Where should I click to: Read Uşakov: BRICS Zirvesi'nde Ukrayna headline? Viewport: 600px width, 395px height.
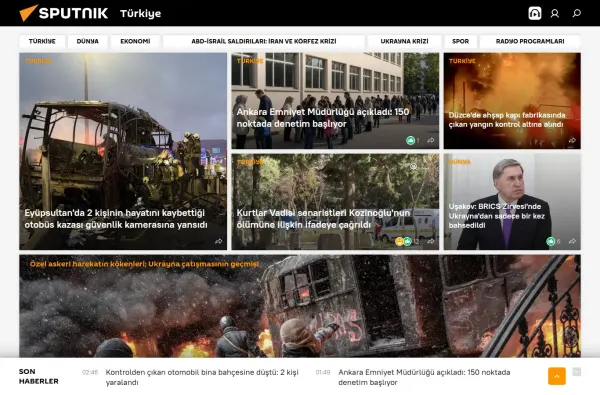[497, 215]
